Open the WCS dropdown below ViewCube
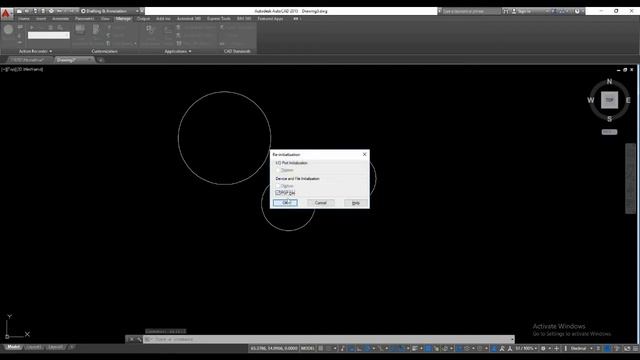640x360 pixels. tap(609, 132)
